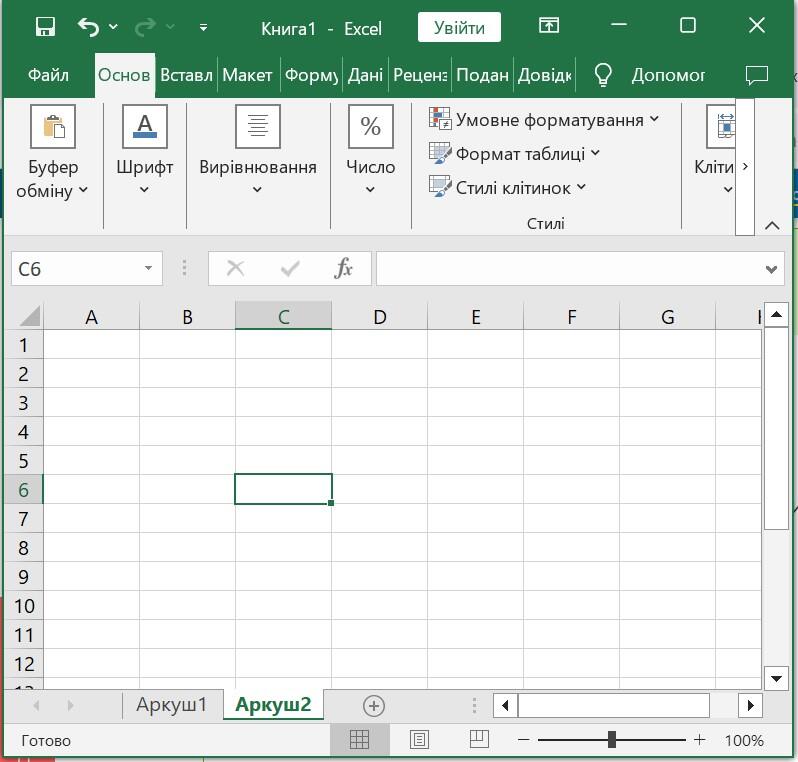Click the zoom slider handle
The image size is (798, 762).
612,740
